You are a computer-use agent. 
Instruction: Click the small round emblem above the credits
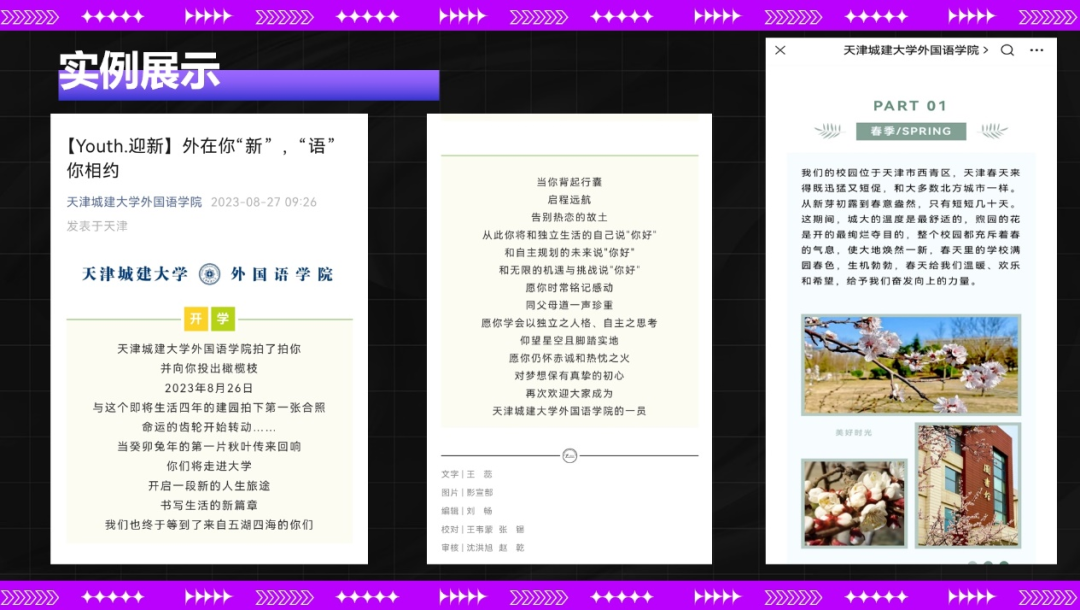coord(570,455)
